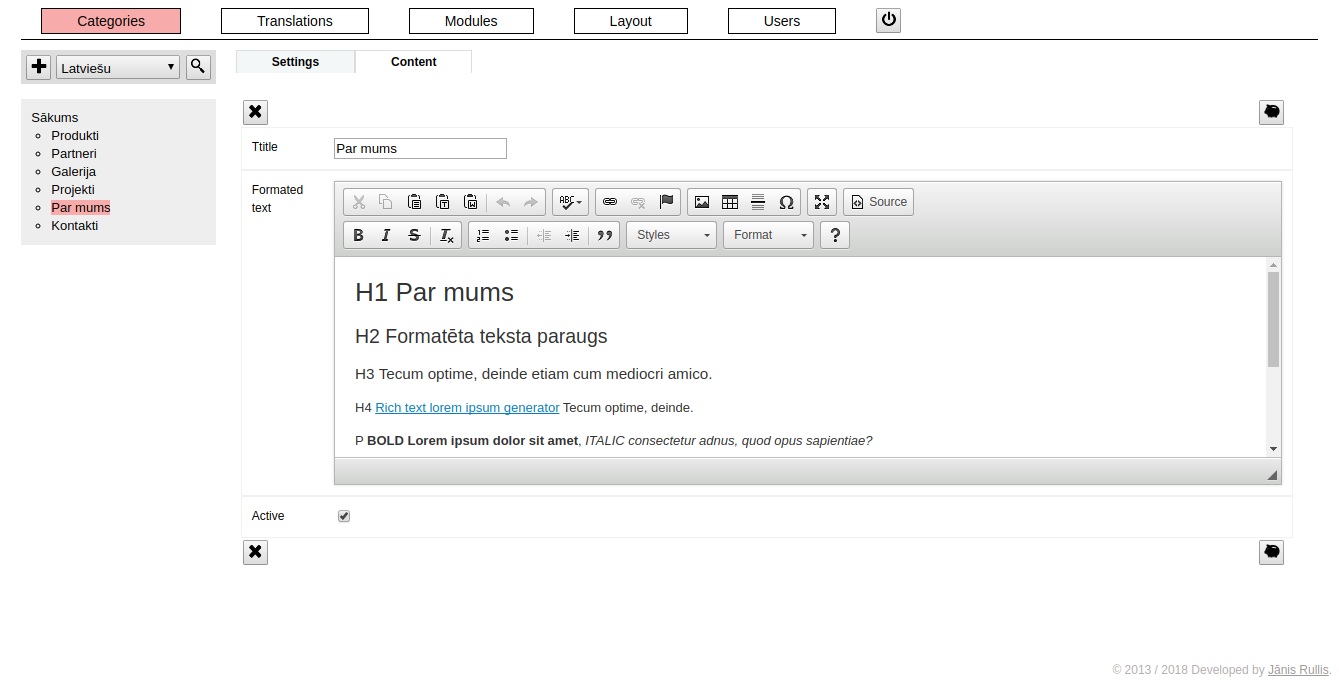Viewport: 1339px width, 684px height.
Task: Click the Cut icon in the editor toolbar
Action: click(359, 202)
